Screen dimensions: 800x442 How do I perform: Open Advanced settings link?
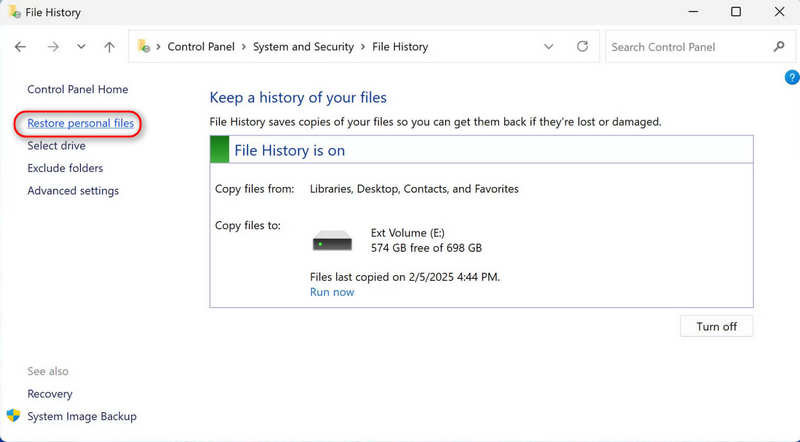click(x=73, y=190)
